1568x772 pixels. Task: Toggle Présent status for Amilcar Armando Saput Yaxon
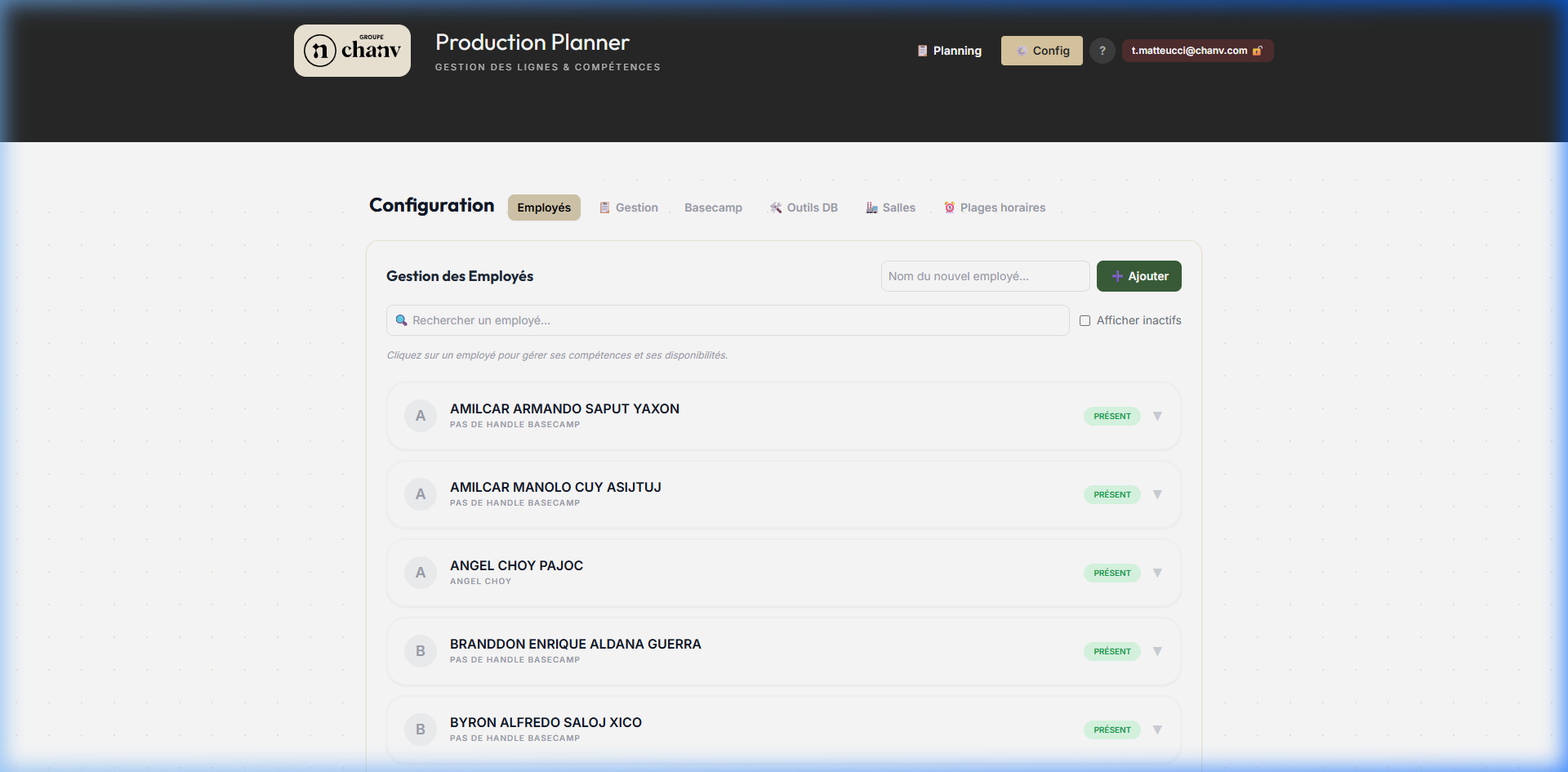1112,416
